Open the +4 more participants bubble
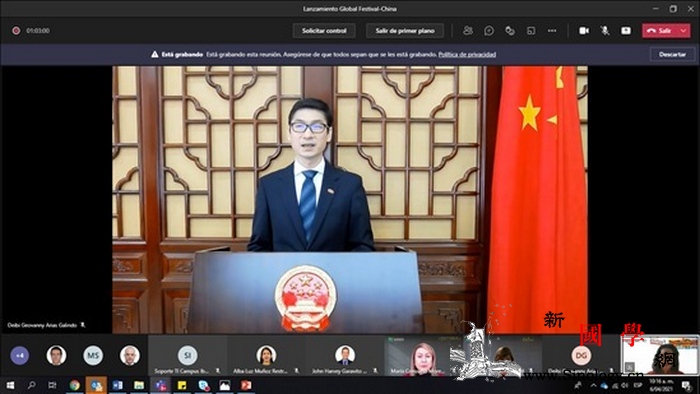The height and width of the screenshot is (394, 700). coord(20,356)
